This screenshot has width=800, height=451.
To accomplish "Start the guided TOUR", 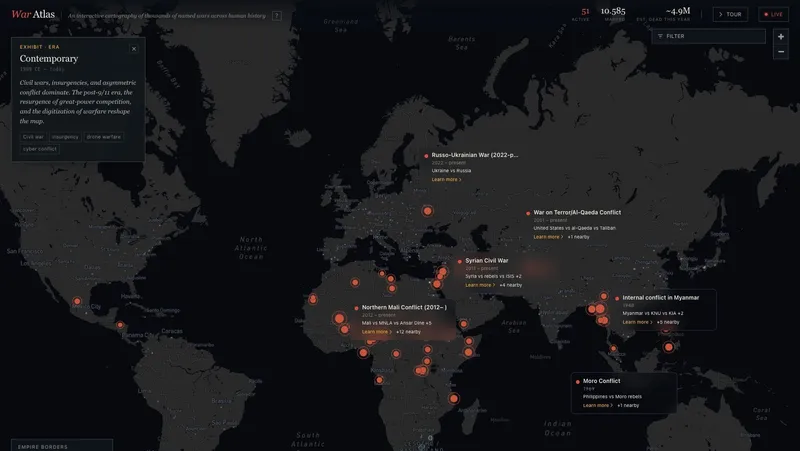I will click(730, 14).
